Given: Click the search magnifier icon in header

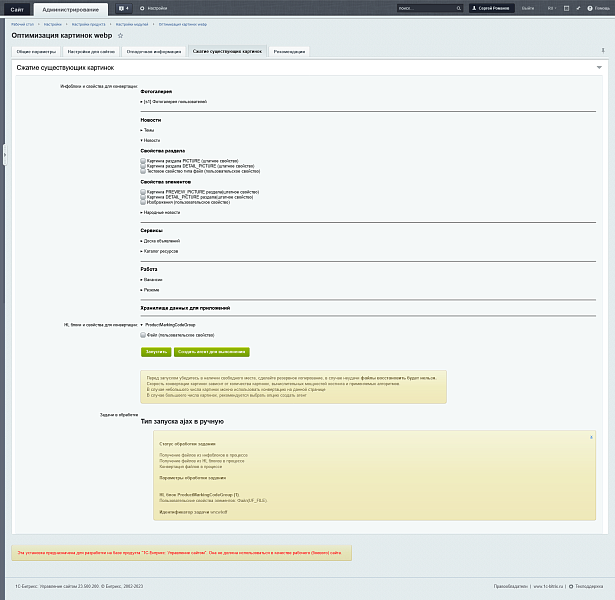Looking at the screenshot, I should 457,8.
